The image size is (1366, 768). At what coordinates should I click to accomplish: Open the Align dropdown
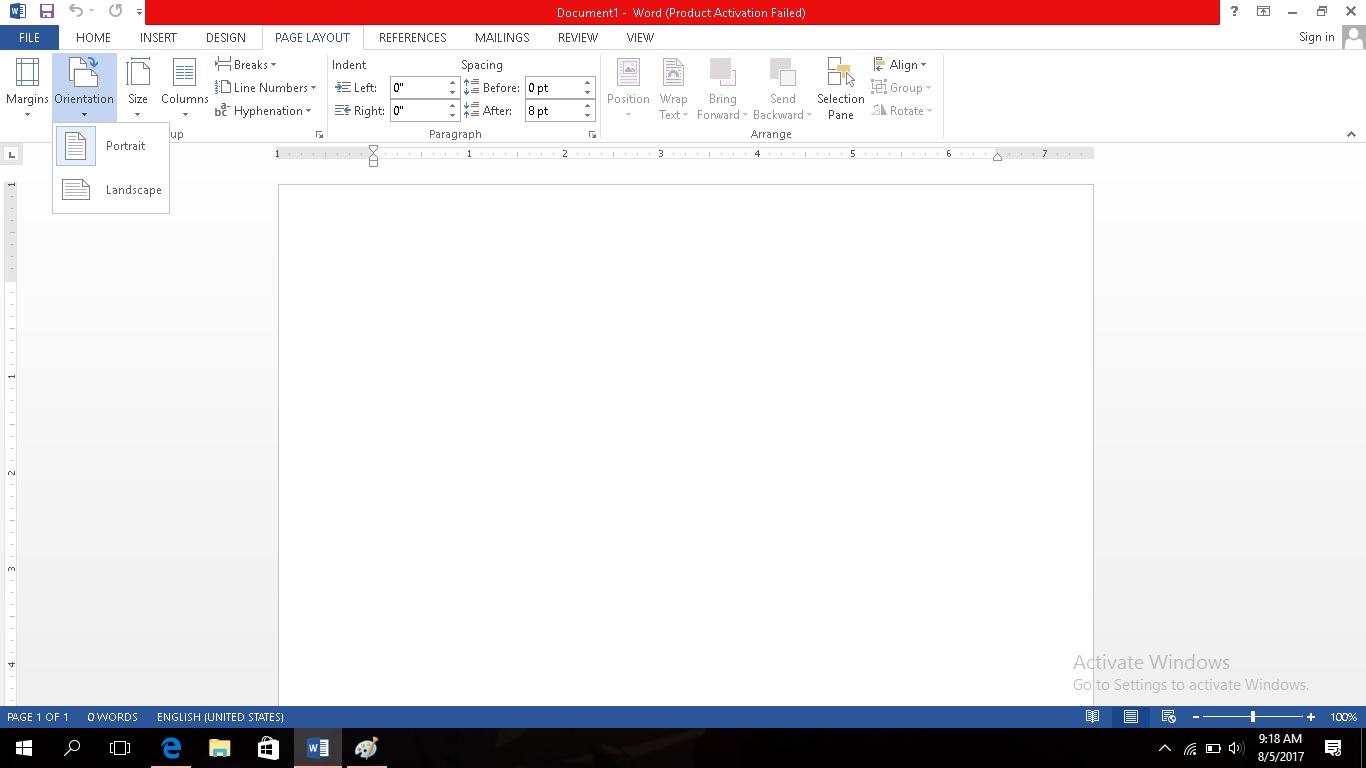[900, 65]
